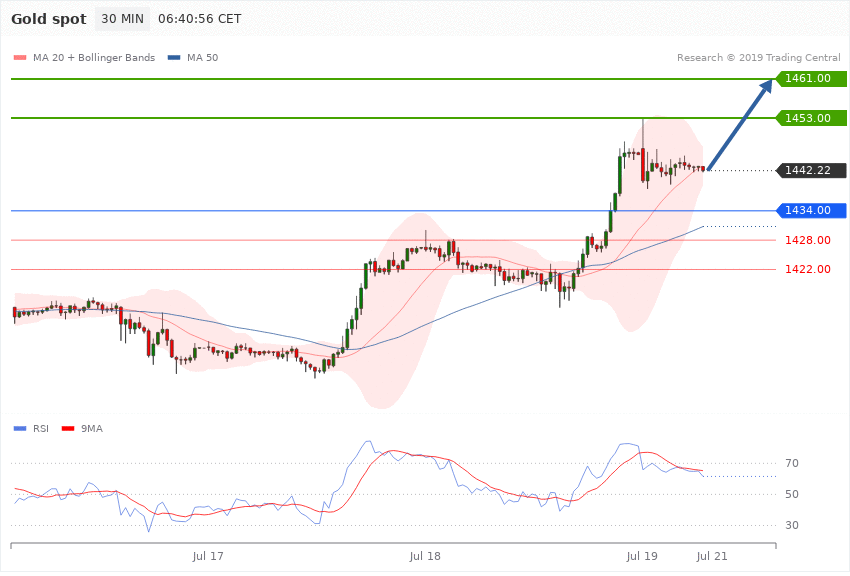Click the blue MA 50 legend swatch
Screen dimensions: 850x576
[x=174, y=57]
